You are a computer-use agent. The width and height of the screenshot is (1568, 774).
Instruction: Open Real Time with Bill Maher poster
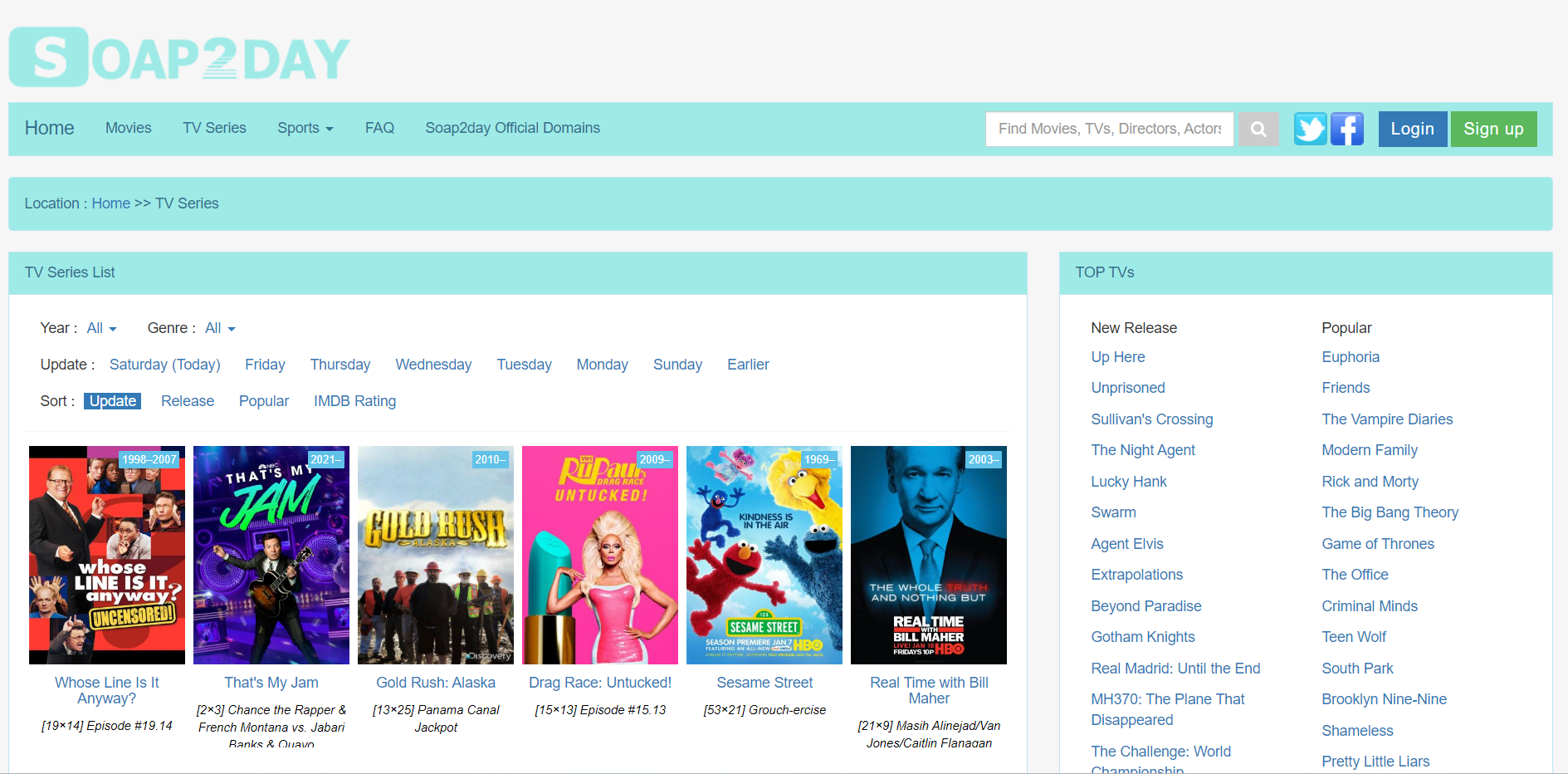[929, 555]
